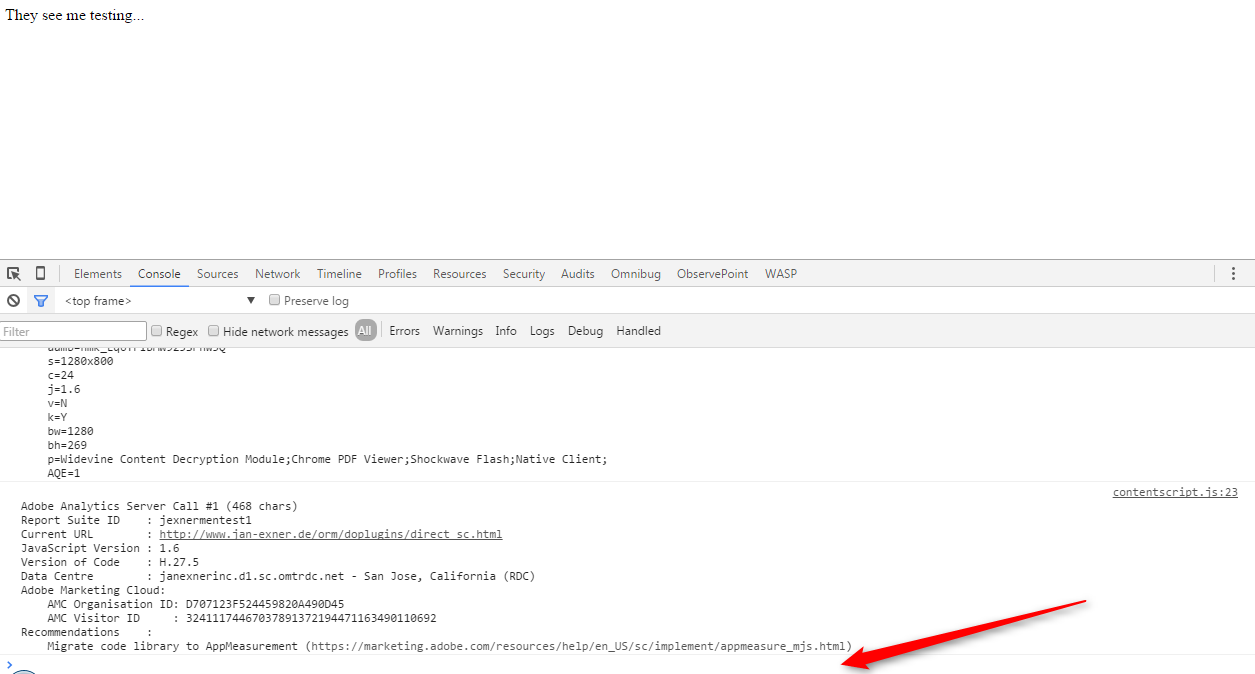Tick the Hide network messages checkbox
This screenshot has width=1255, height=674.
coord(214,331)
